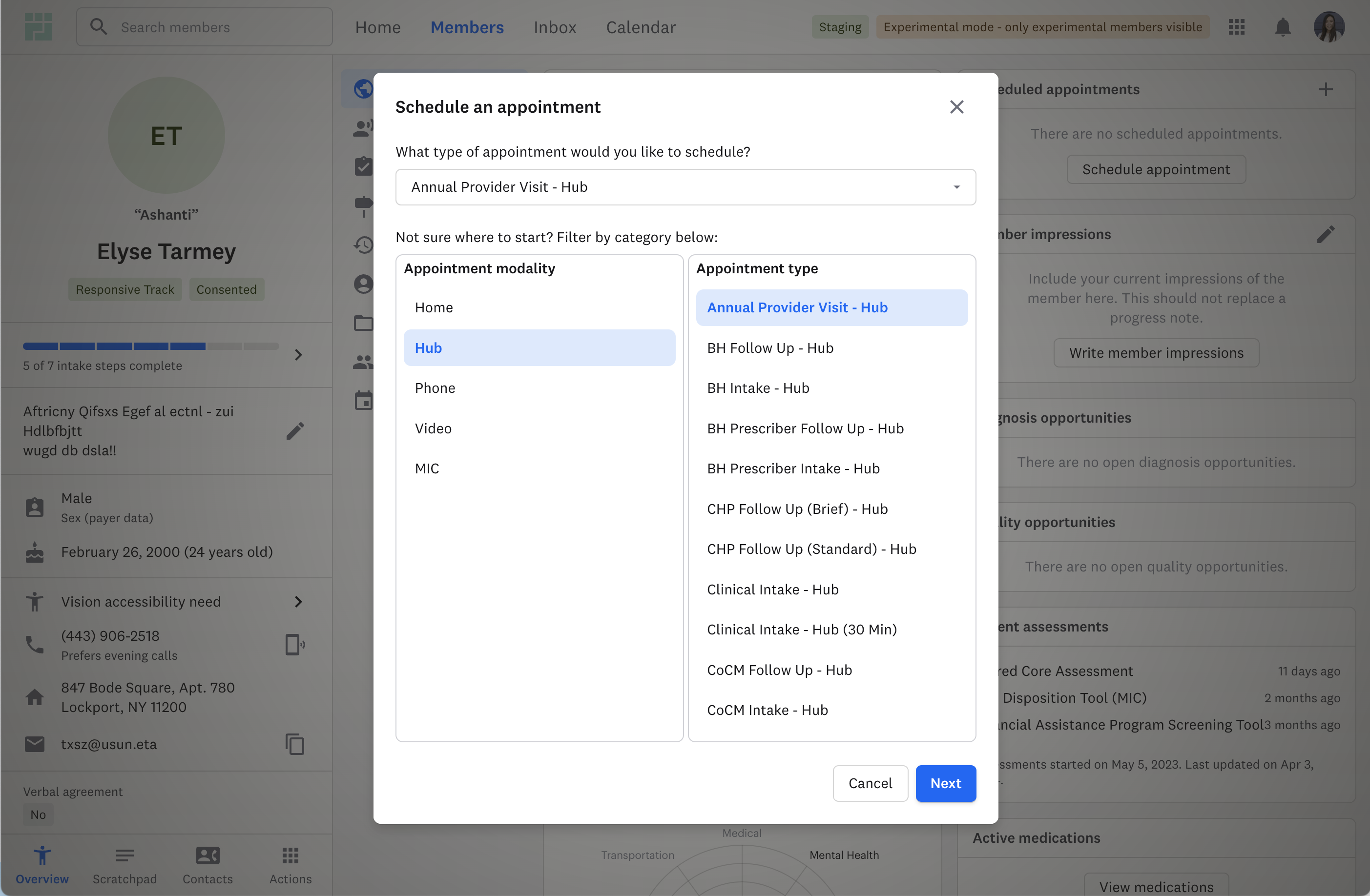Edit member impressions with pencil icon

1326,234
